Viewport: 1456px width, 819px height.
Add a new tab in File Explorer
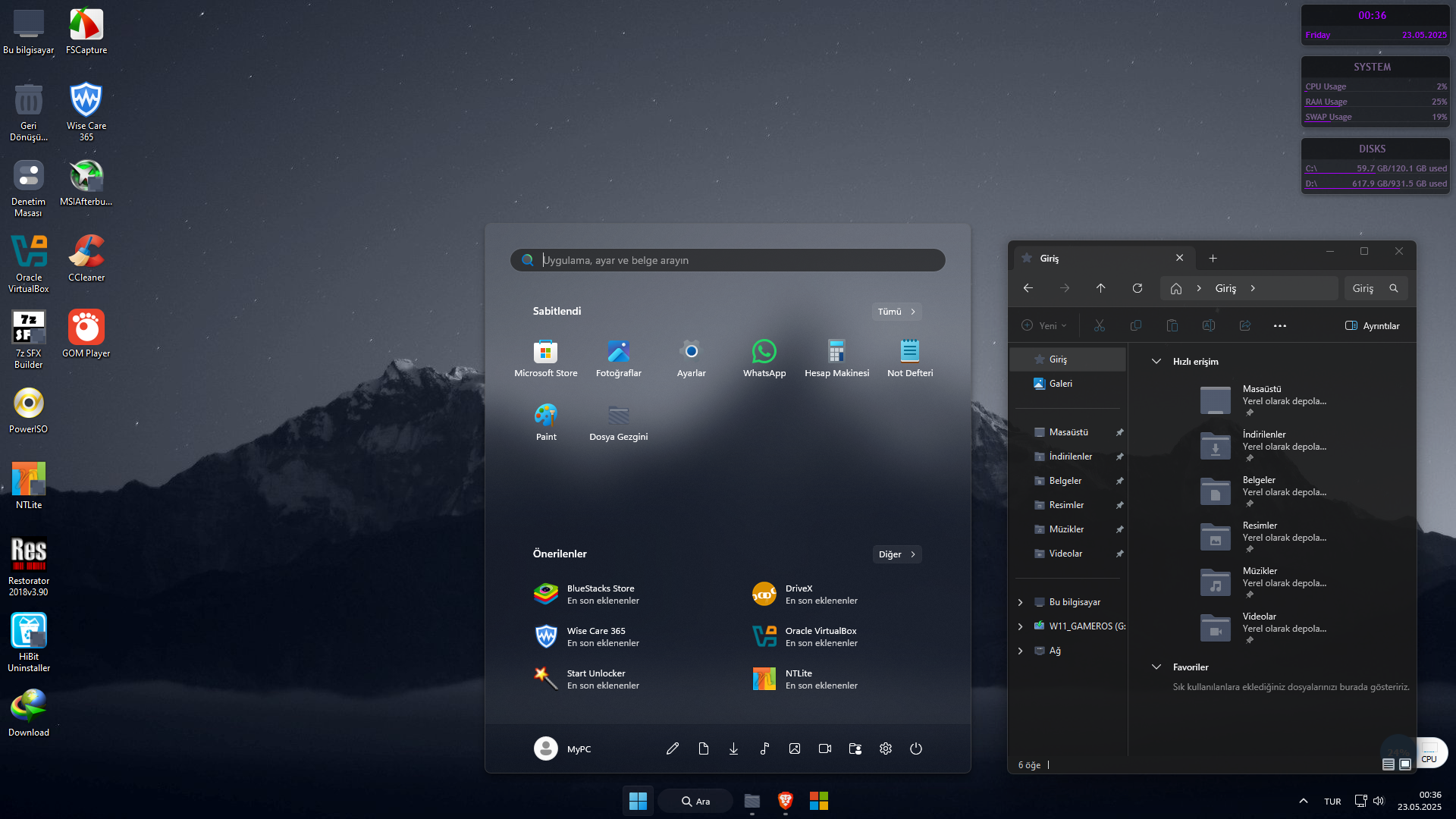pos(1213,258)
